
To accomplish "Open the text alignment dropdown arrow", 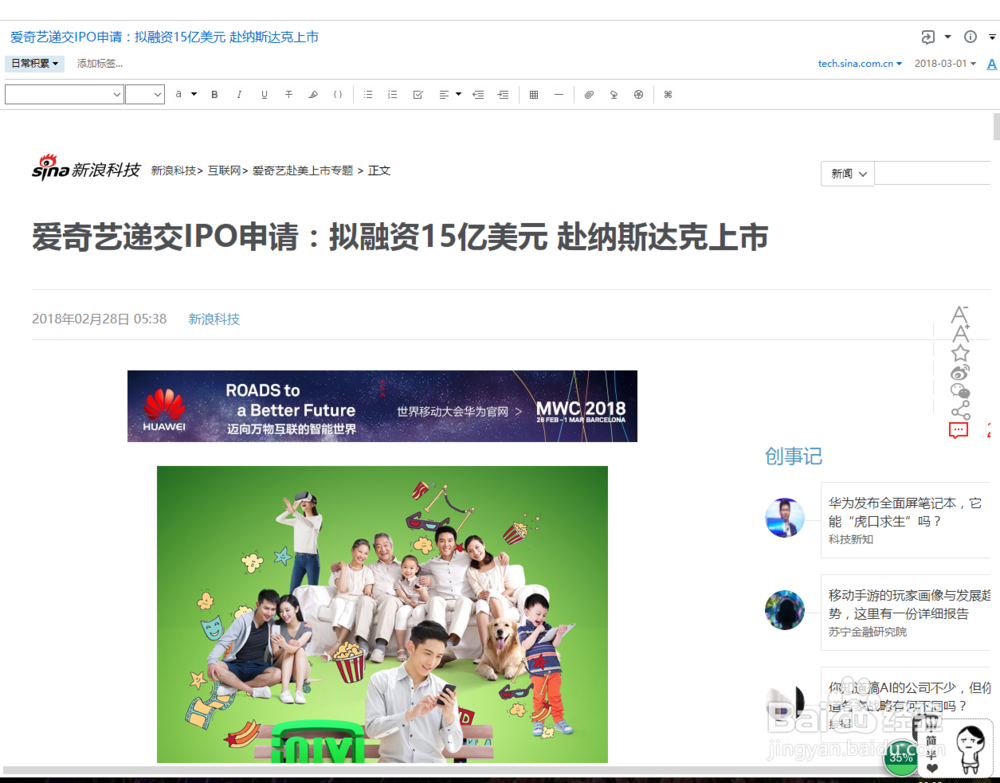I will 458,94.
